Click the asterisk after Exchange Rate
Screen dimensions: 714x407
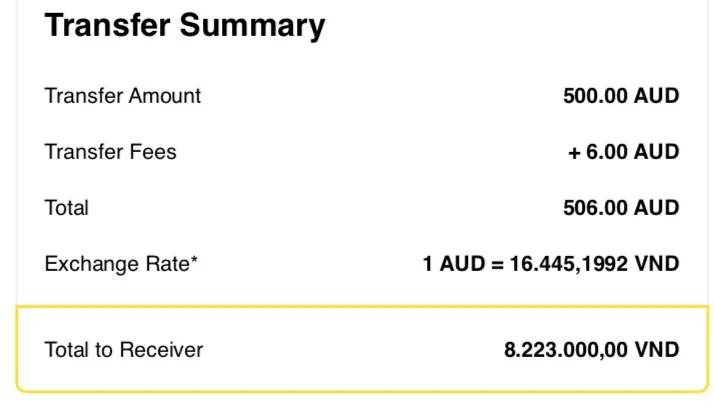(194, 261)
